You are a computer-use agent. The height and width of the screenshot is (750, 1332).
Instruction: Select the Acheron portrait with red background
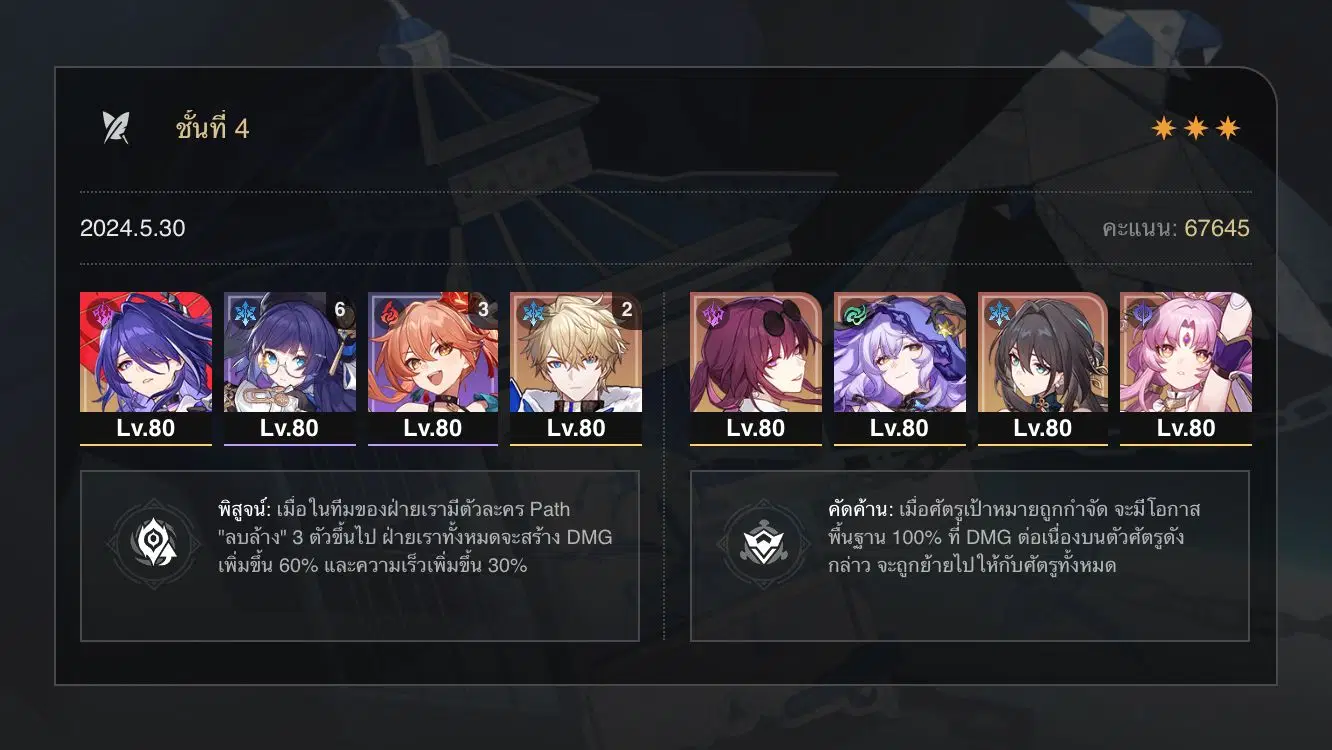[x=146, y=352]
